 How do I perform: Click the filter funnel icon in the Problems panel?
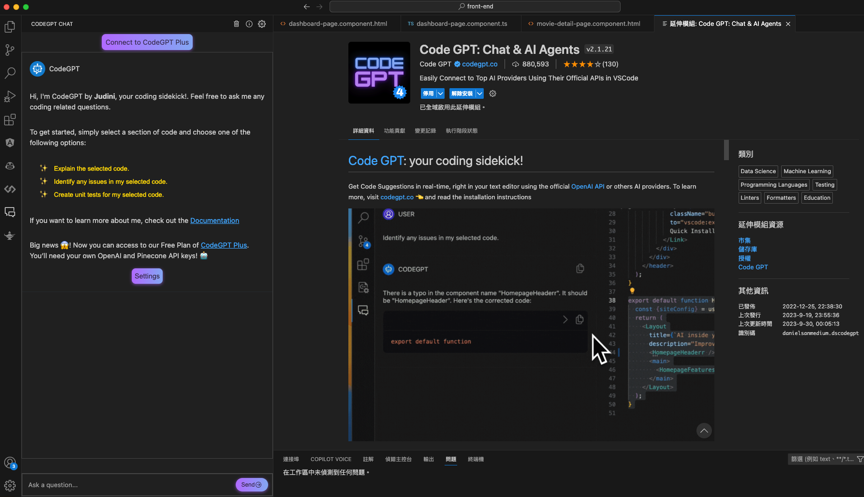click(860, 459)
